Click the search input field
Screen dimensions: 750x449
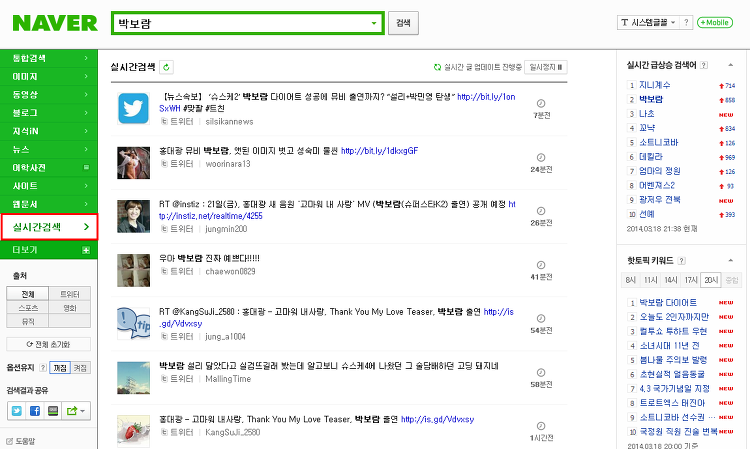click(x=242, y=23)
